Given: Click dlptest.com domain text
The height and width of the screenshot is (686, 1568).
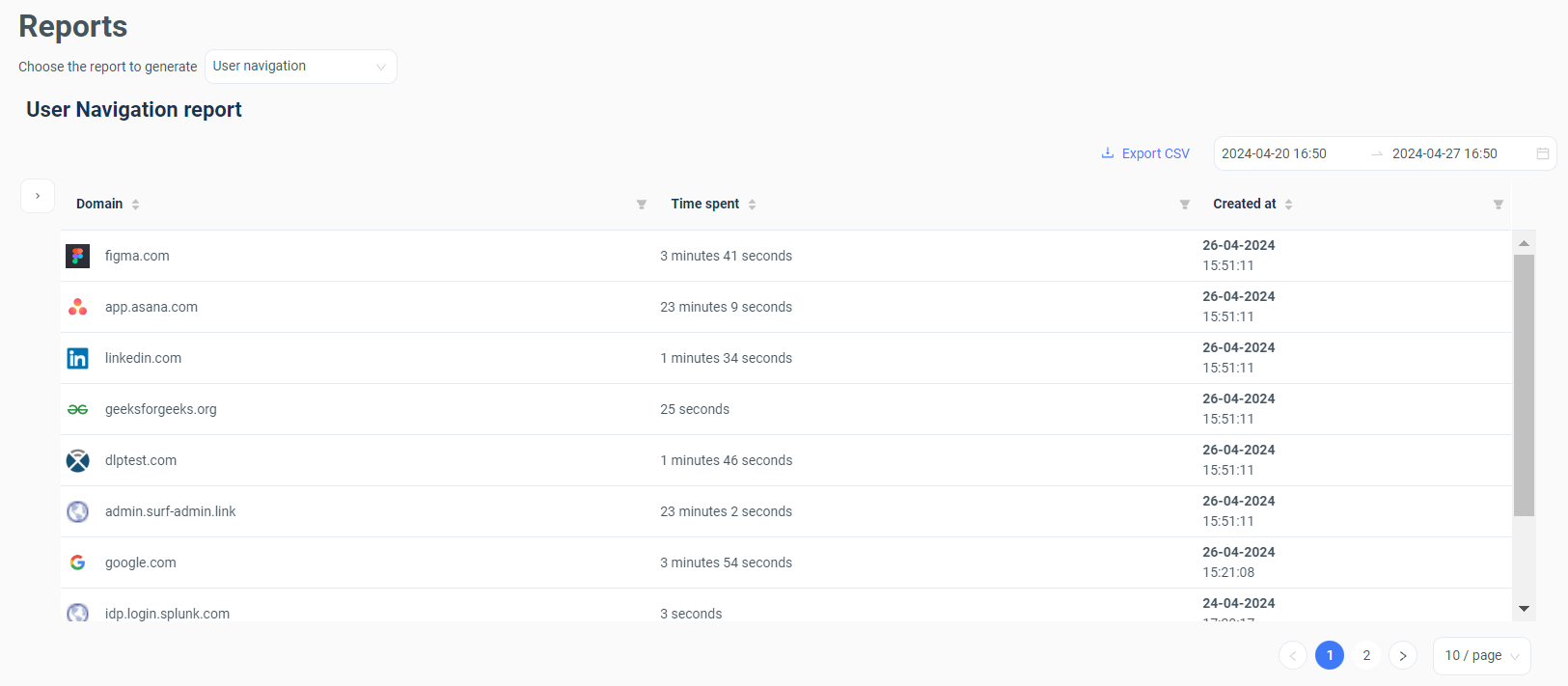Looking at the screenshot, I should (141, 460).
